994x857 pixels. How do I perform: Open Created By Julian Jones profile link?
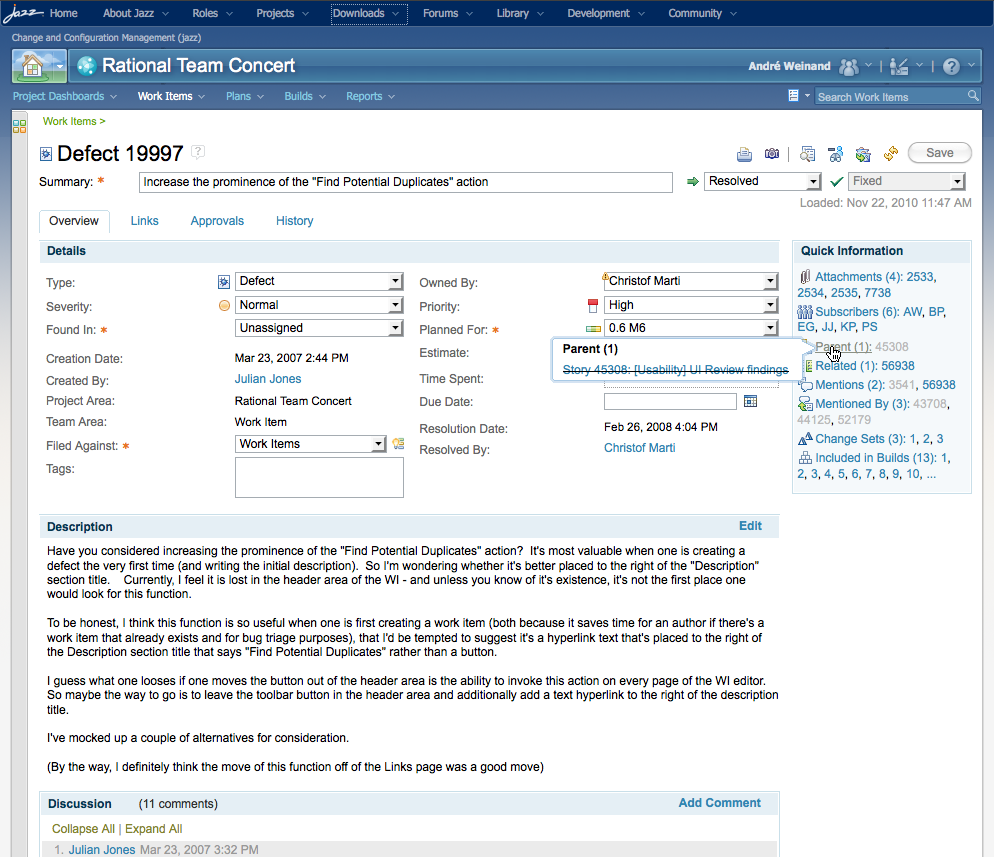tap(268, 378)
